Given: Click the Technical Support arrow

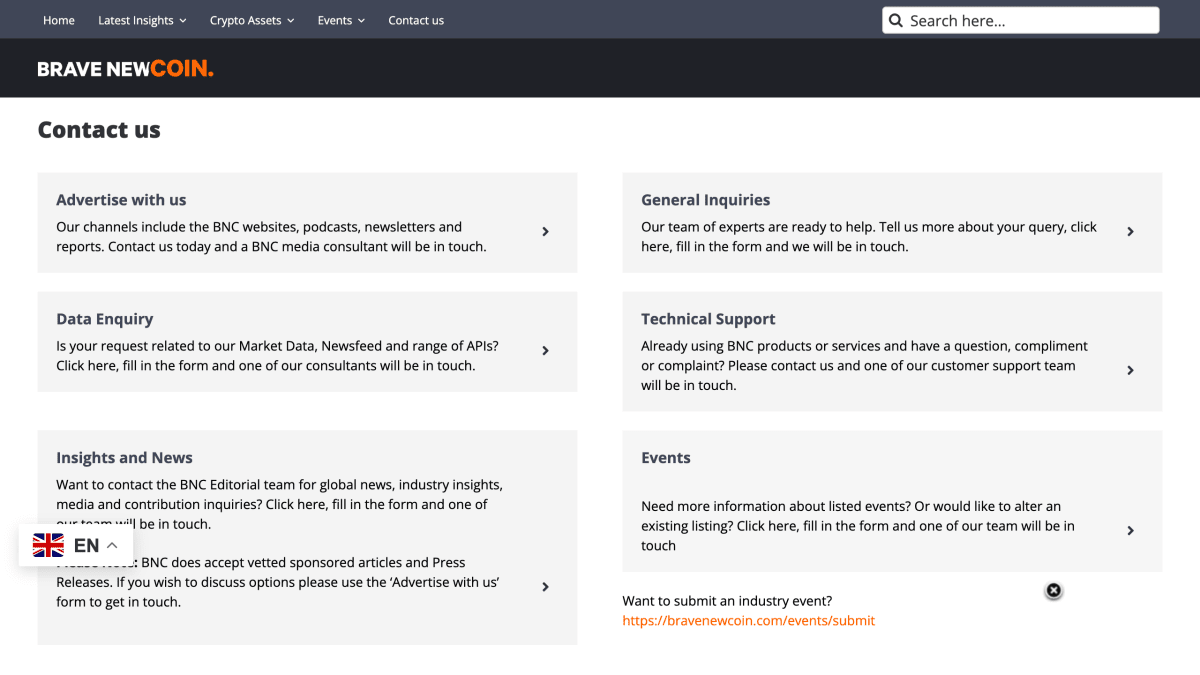Looking at the screenshot, I should pos(1130,370).
